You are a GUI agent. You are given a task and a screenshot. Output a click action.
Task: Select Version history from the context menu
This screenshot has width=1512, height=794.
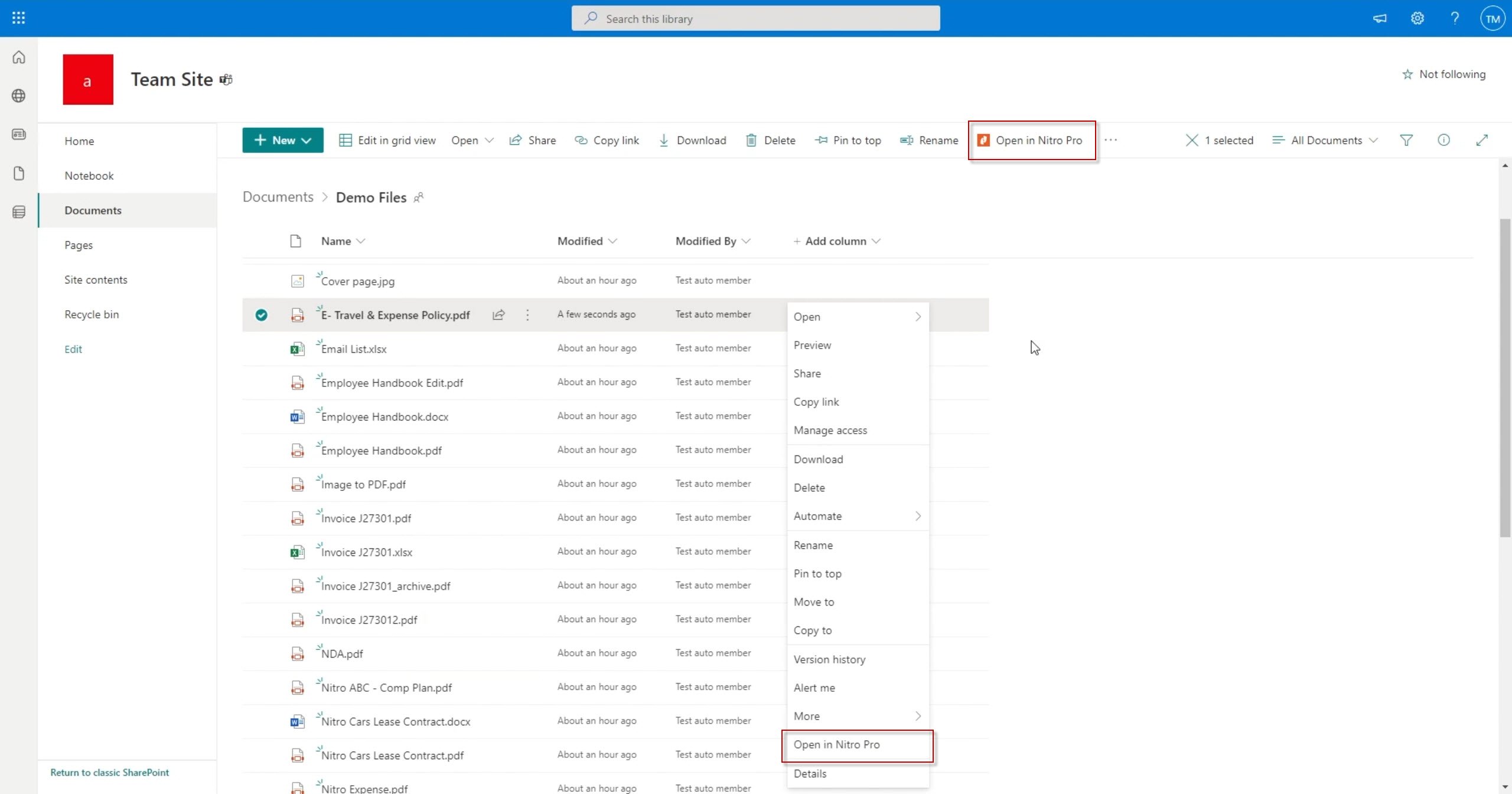830,659
